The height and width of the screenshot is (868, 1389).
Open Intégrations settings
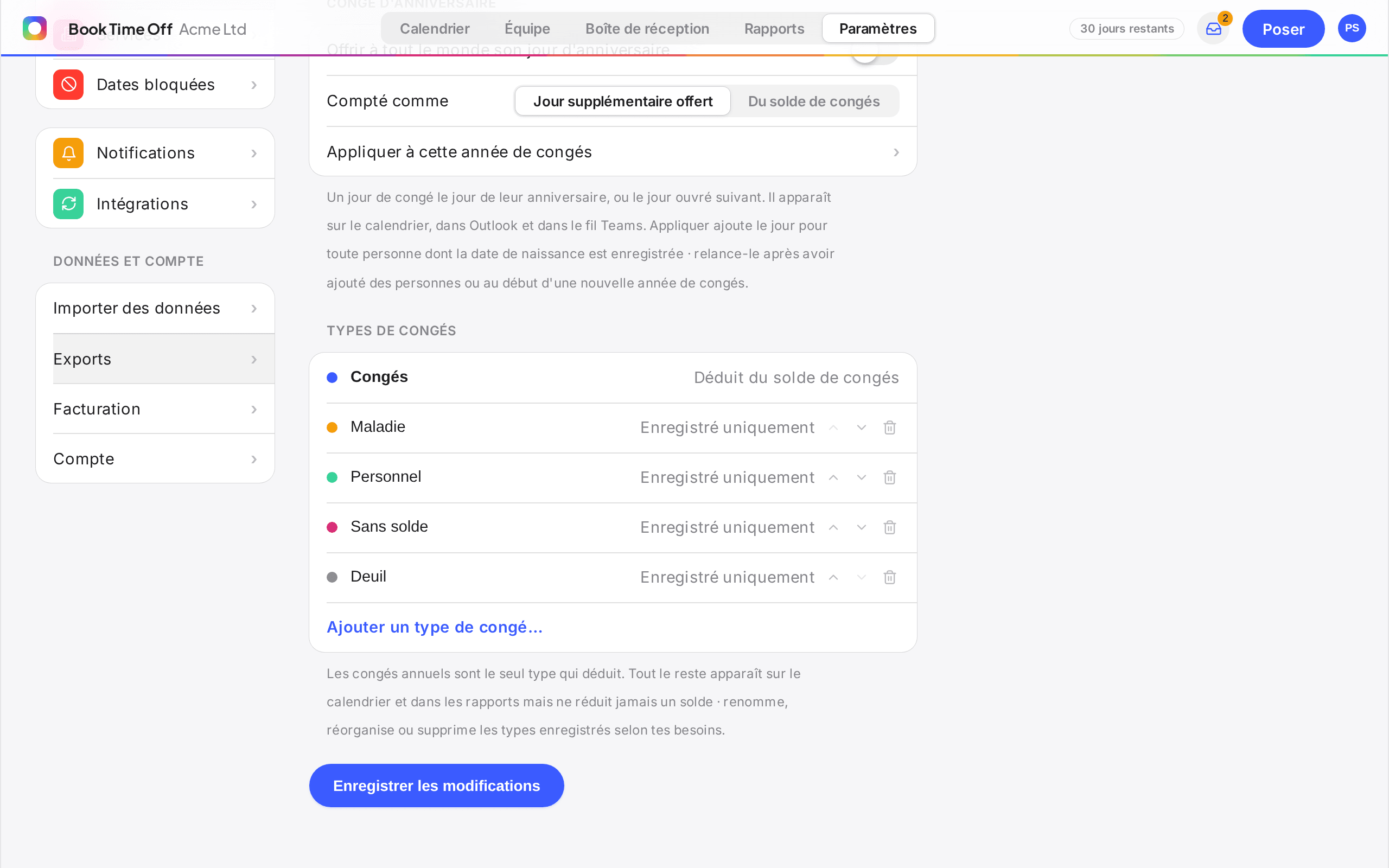[x=155, y=204]
